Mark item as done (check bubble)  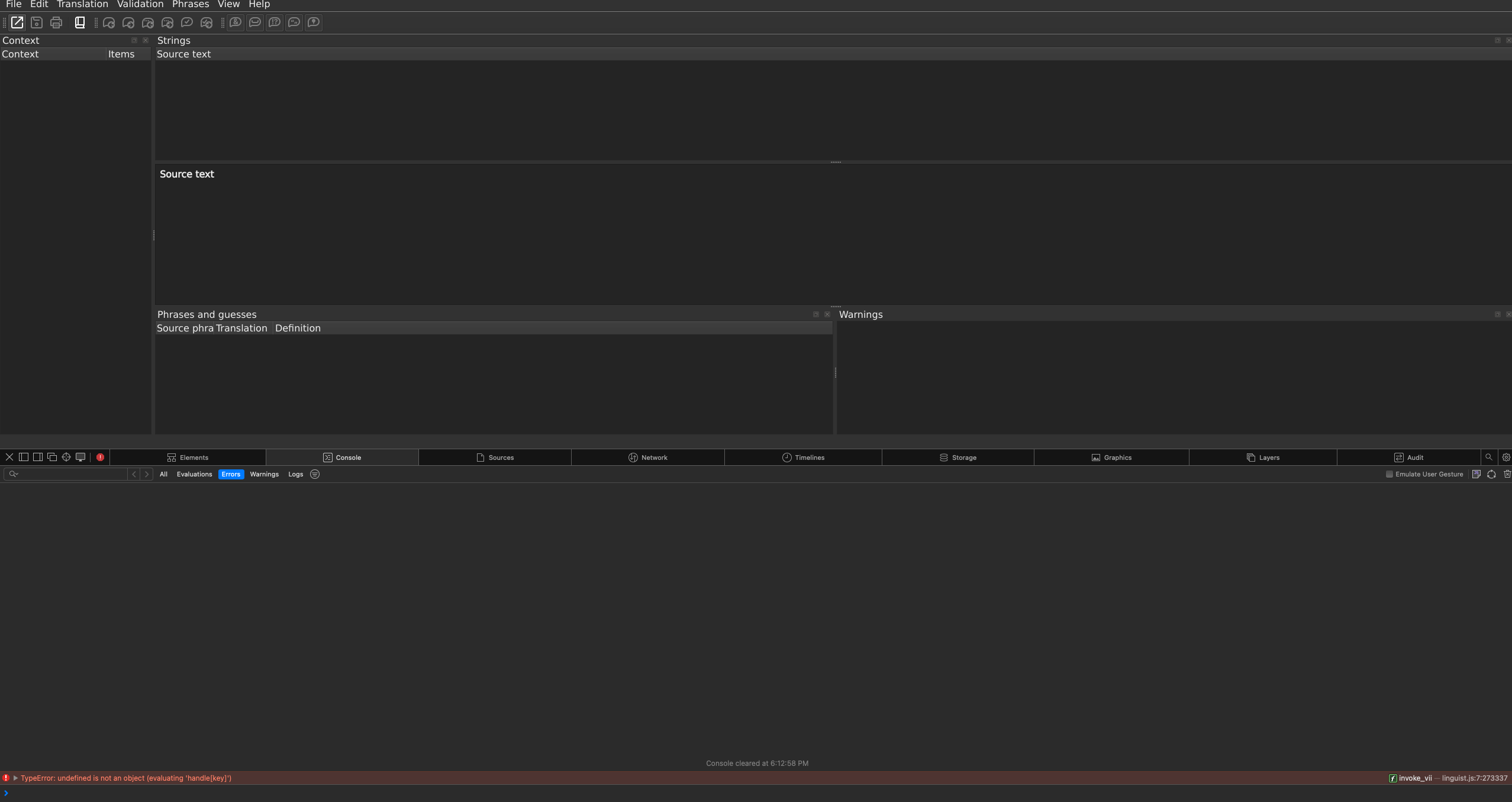[187, 22]
